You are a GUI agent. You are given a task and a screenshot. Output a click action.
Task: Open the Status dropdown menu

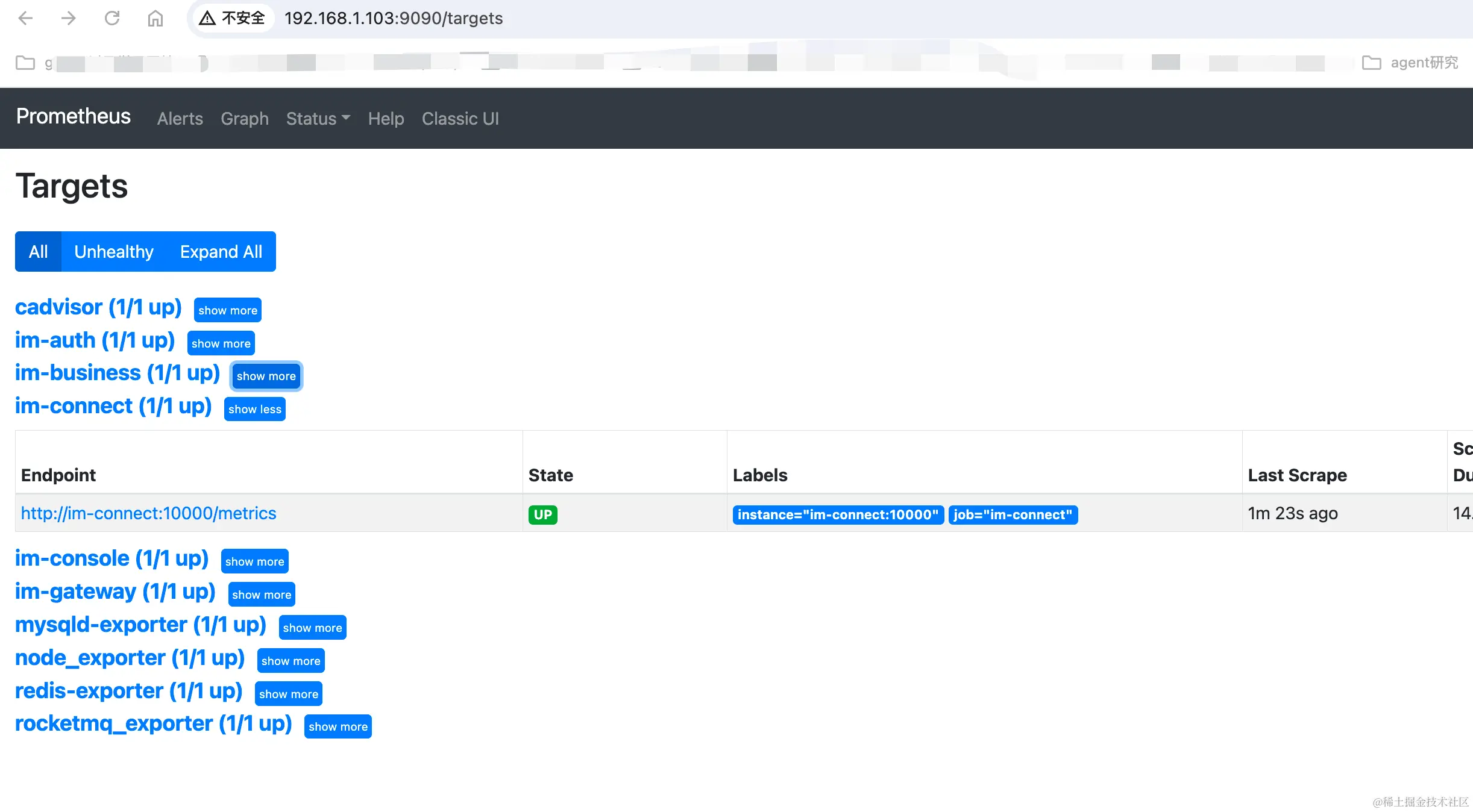point(318,119)
